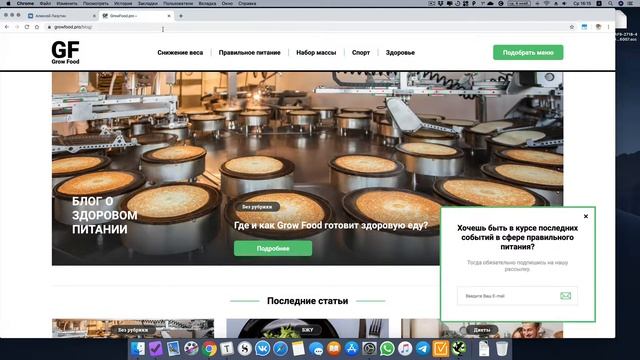640x360 pixels.
Task: Open first article thumbnail tagged Без рубрики
Action: click(133, 329)
